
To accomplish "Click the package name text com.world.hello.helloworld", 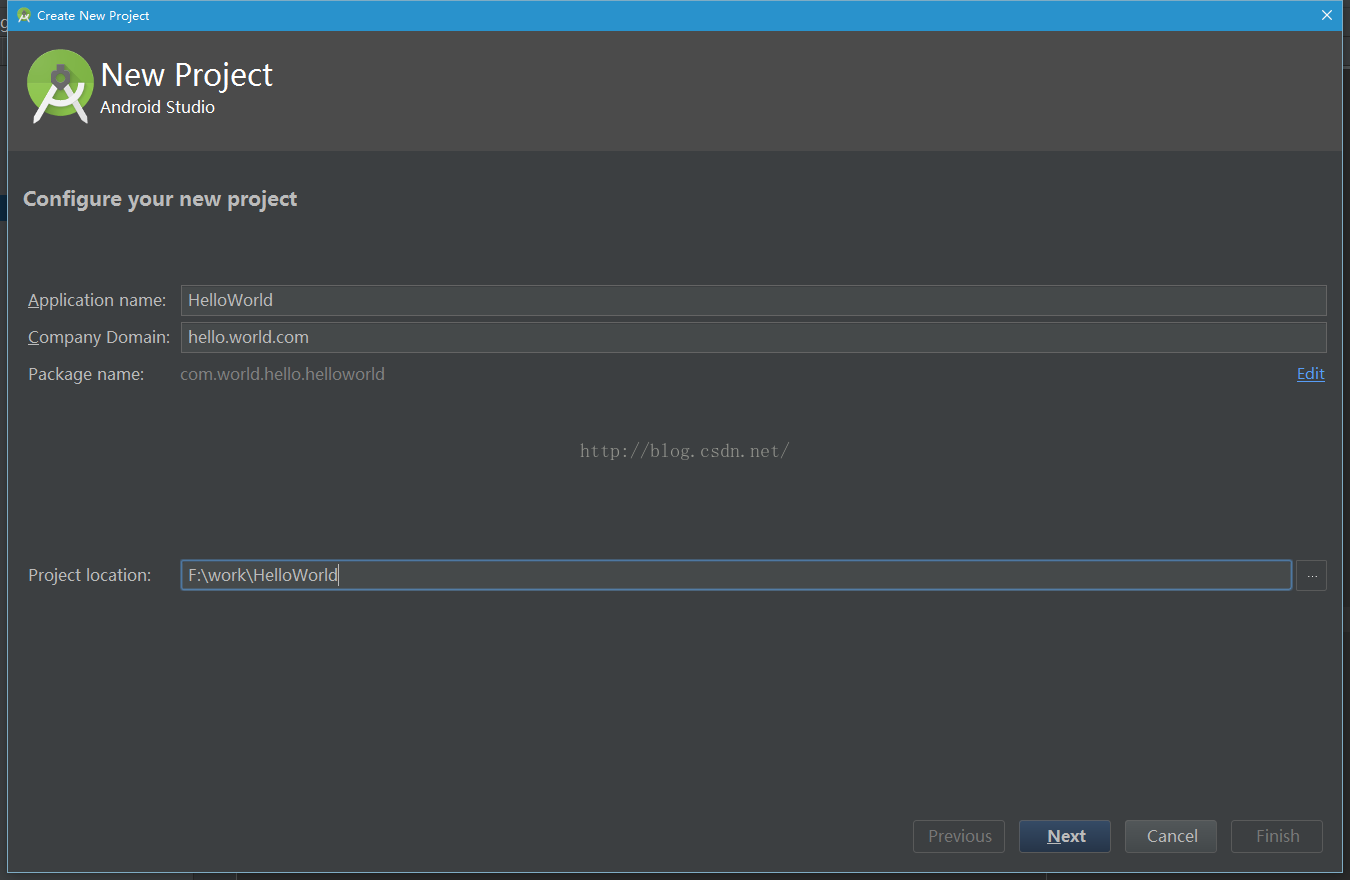I will 282,374.
